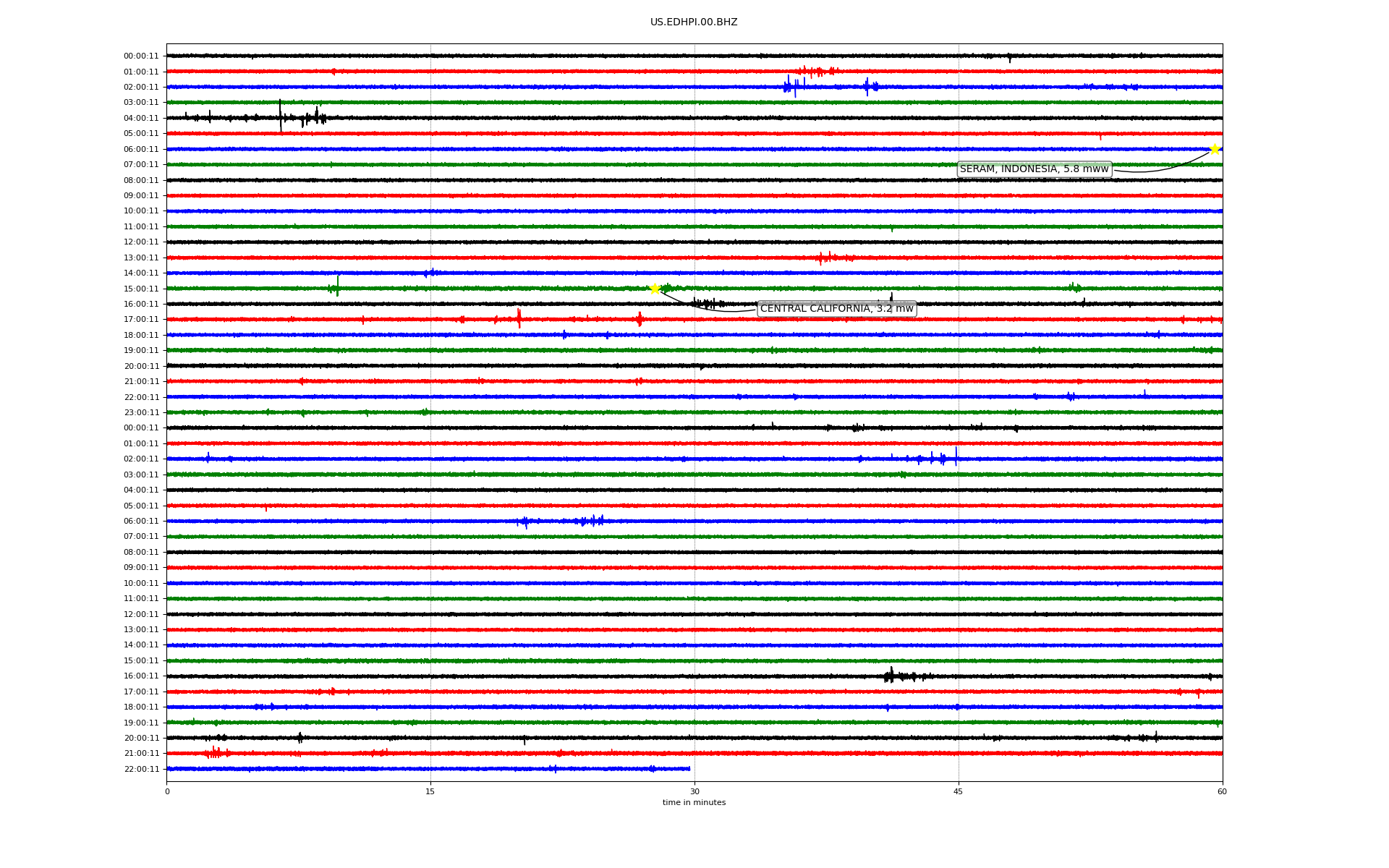Click the 15:00:11 green trace spike
The image size is (1389, 868).
pos(337,286)
